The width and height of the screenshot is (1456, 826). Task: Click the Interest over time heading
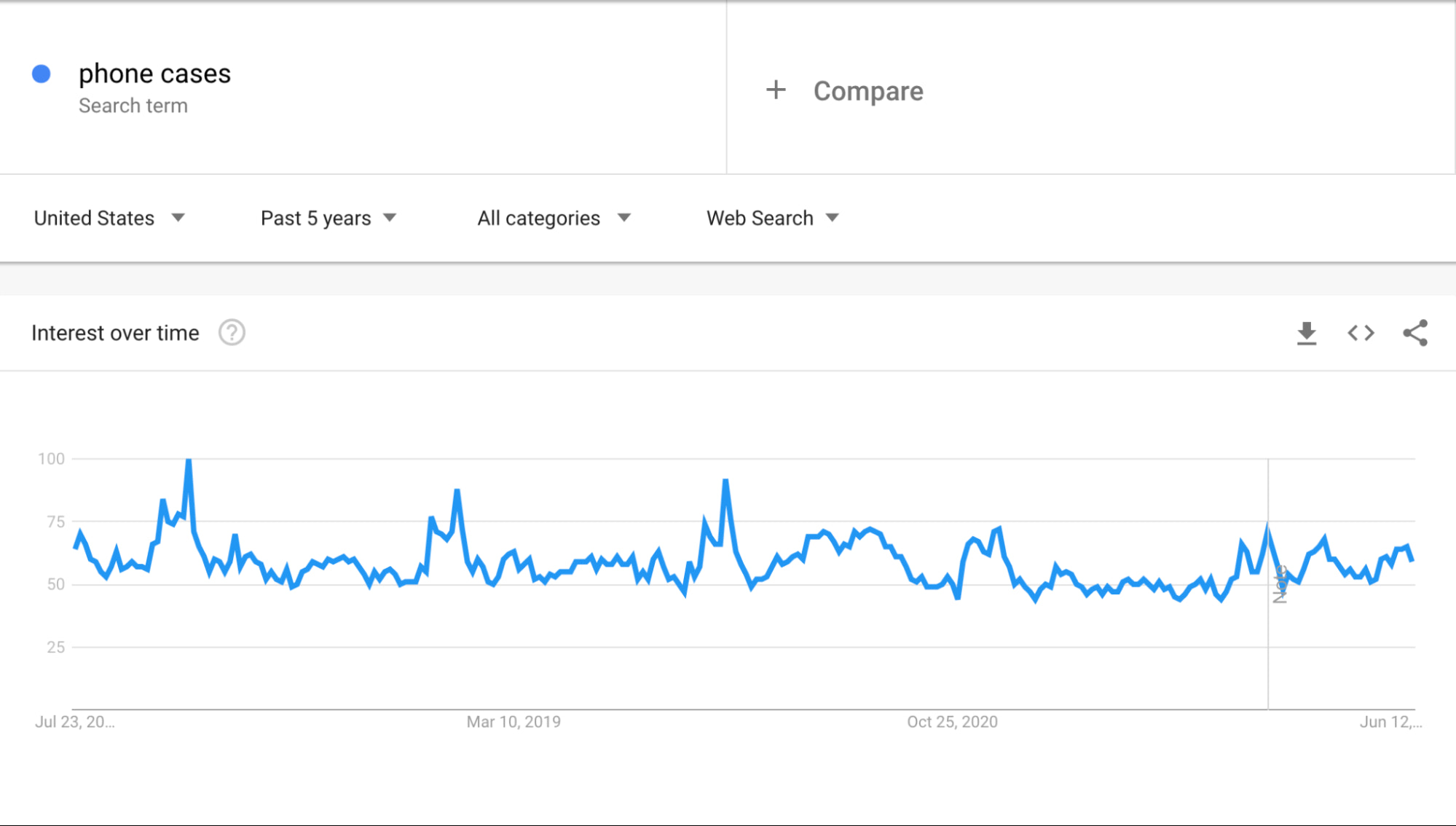115,333
